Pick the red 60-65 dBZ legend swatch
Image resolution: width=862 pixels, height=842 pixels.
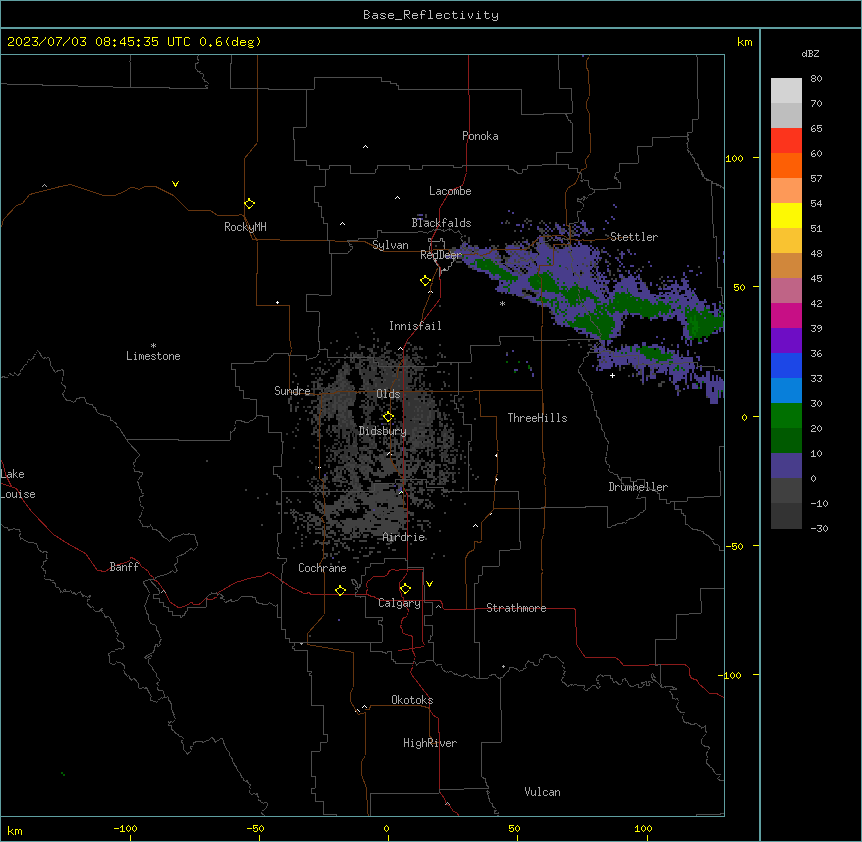pos(786,140)
